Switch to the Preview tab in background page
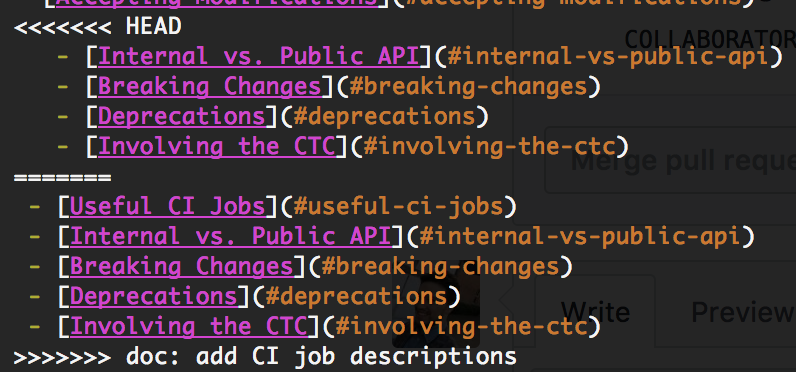Viewport: 796px width, 372px height. [x=743, y=312]
